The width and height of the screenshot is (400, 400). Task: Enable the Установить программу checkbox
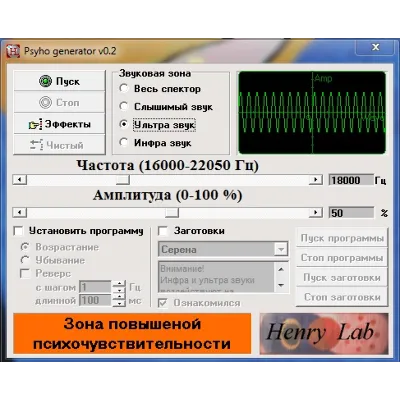point(78,231)
